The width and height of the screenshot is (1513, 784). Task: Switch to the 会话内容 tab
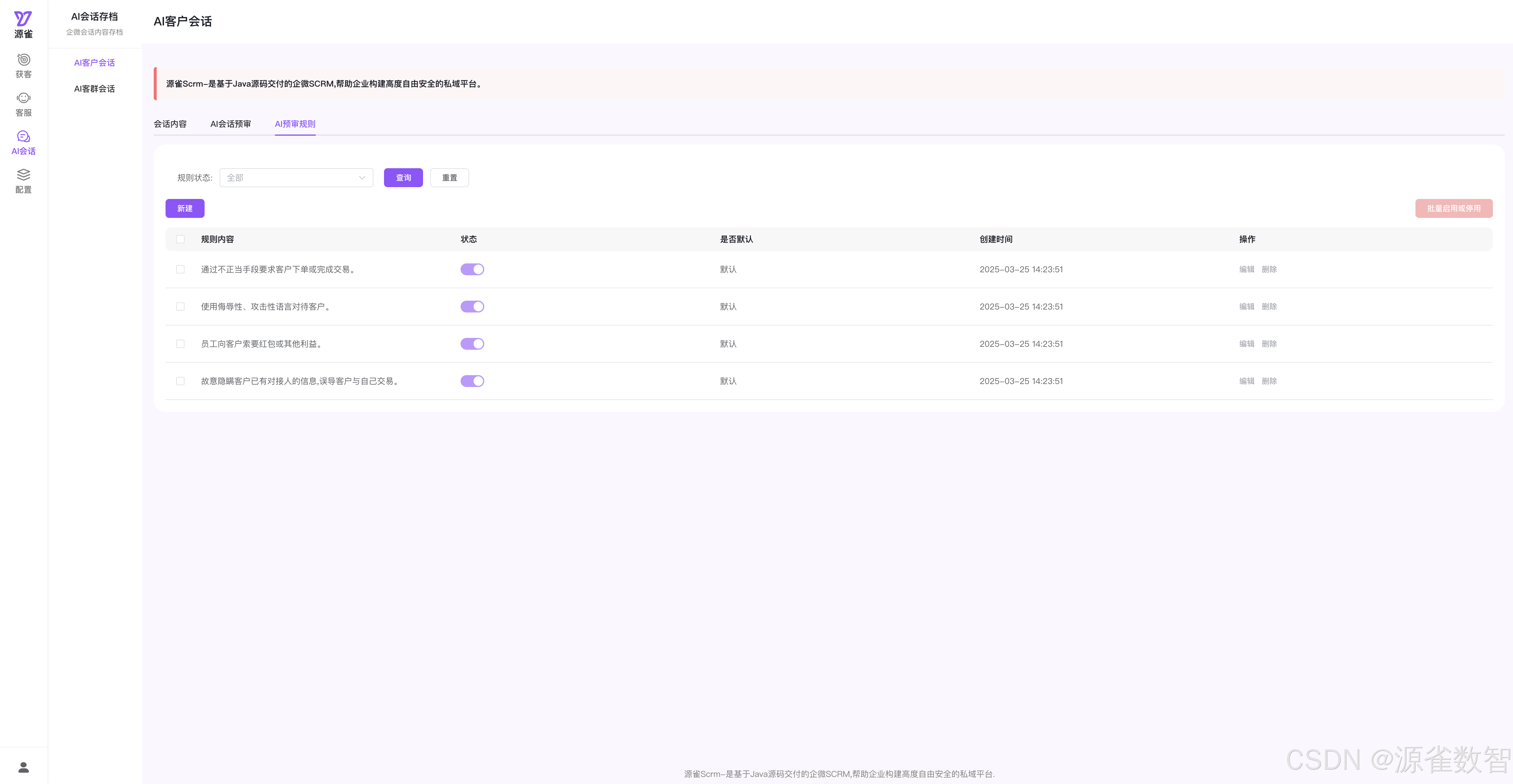[170, 124]
